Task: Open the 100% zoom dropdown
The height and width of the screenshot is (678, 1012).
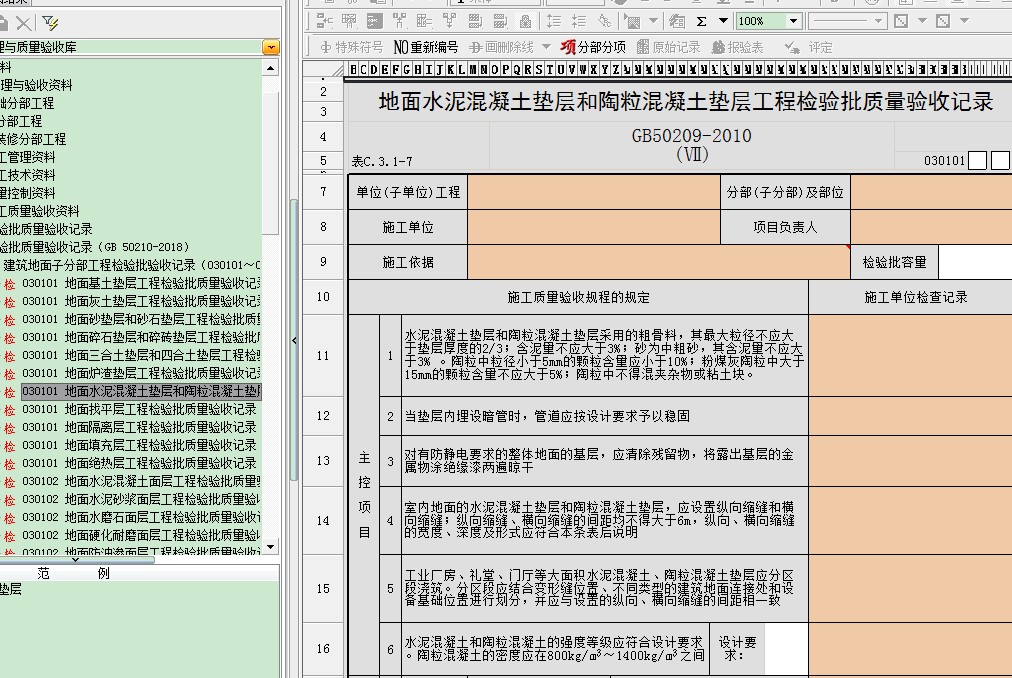Action: coord(793,21)
